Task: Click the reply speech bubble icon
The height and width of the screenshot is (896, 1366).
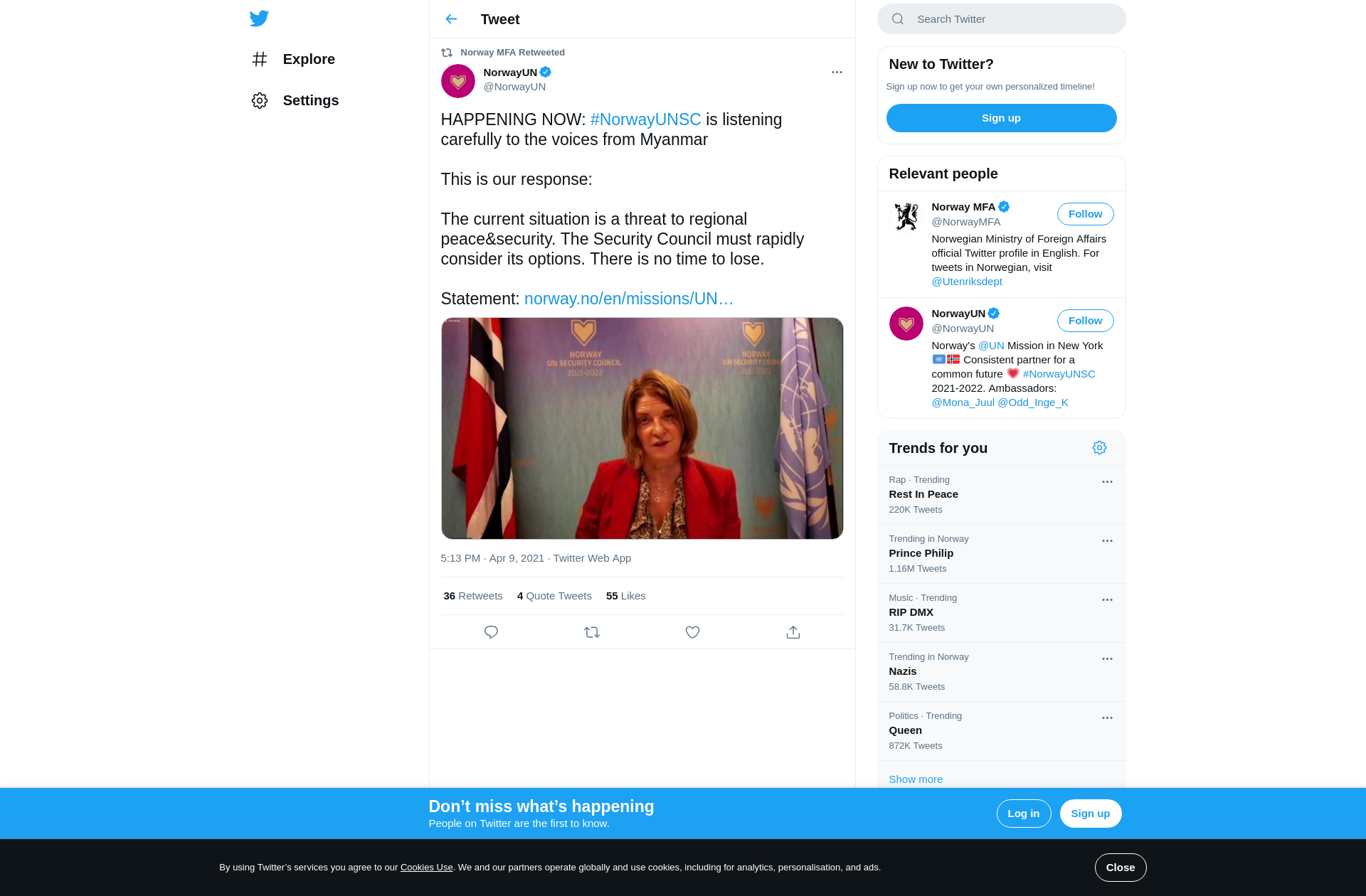Action: pos(491,632)
